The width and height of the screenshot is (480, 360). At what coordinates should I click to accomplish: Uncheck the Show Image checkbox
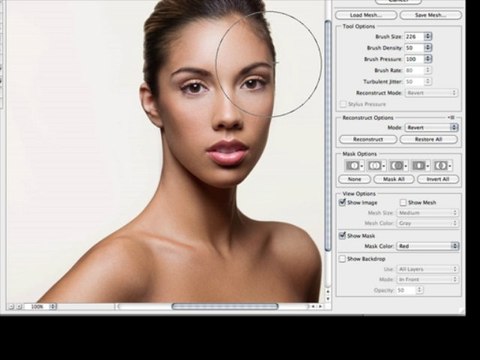pos(342,202)
